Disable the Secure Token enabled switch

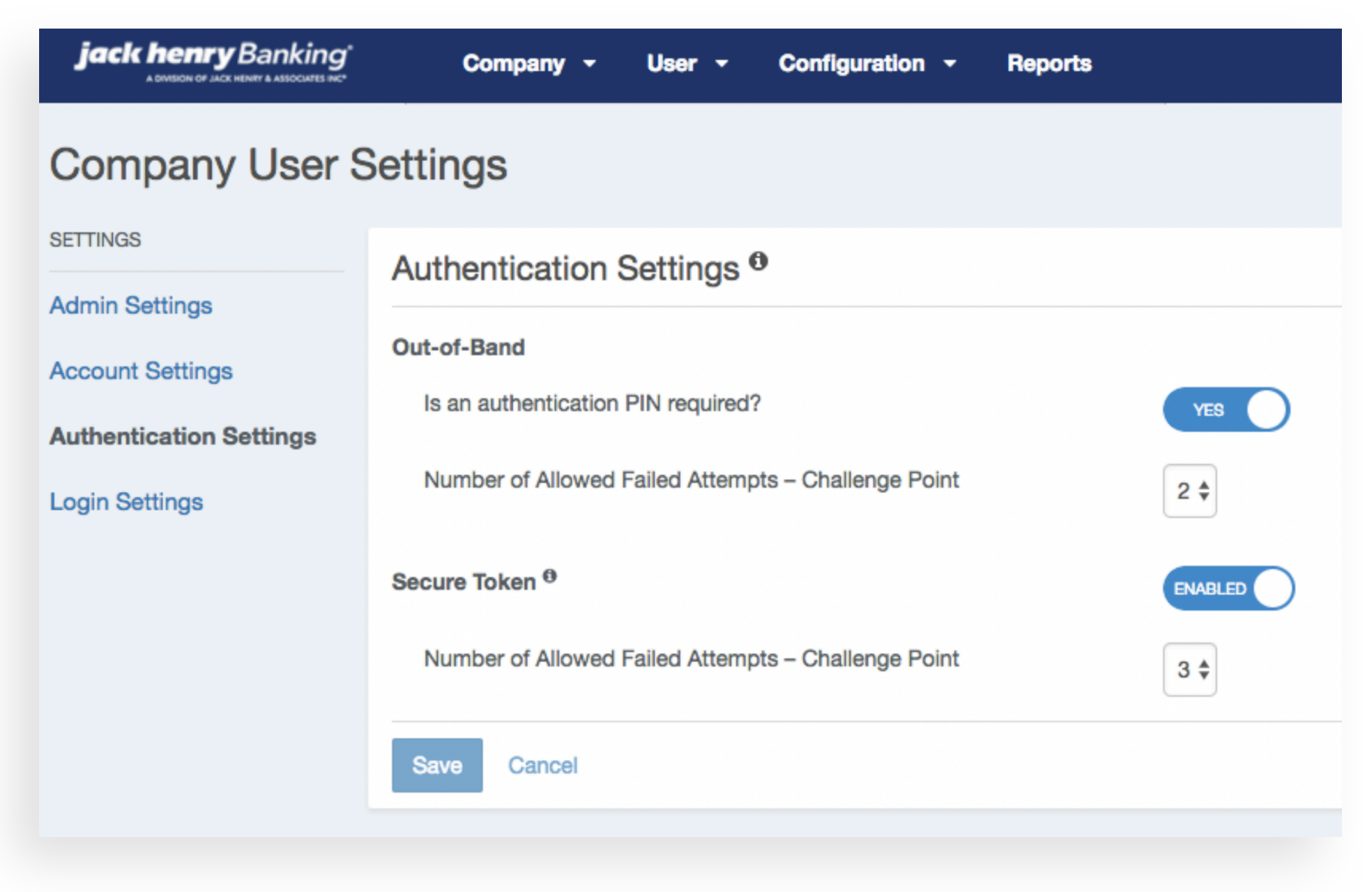(1228, 588)
